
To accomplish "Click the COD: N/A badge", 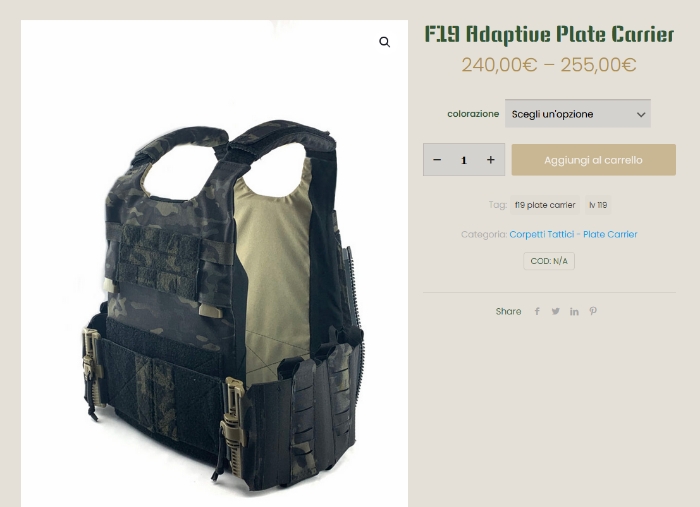I will click(x=549, y=261).
